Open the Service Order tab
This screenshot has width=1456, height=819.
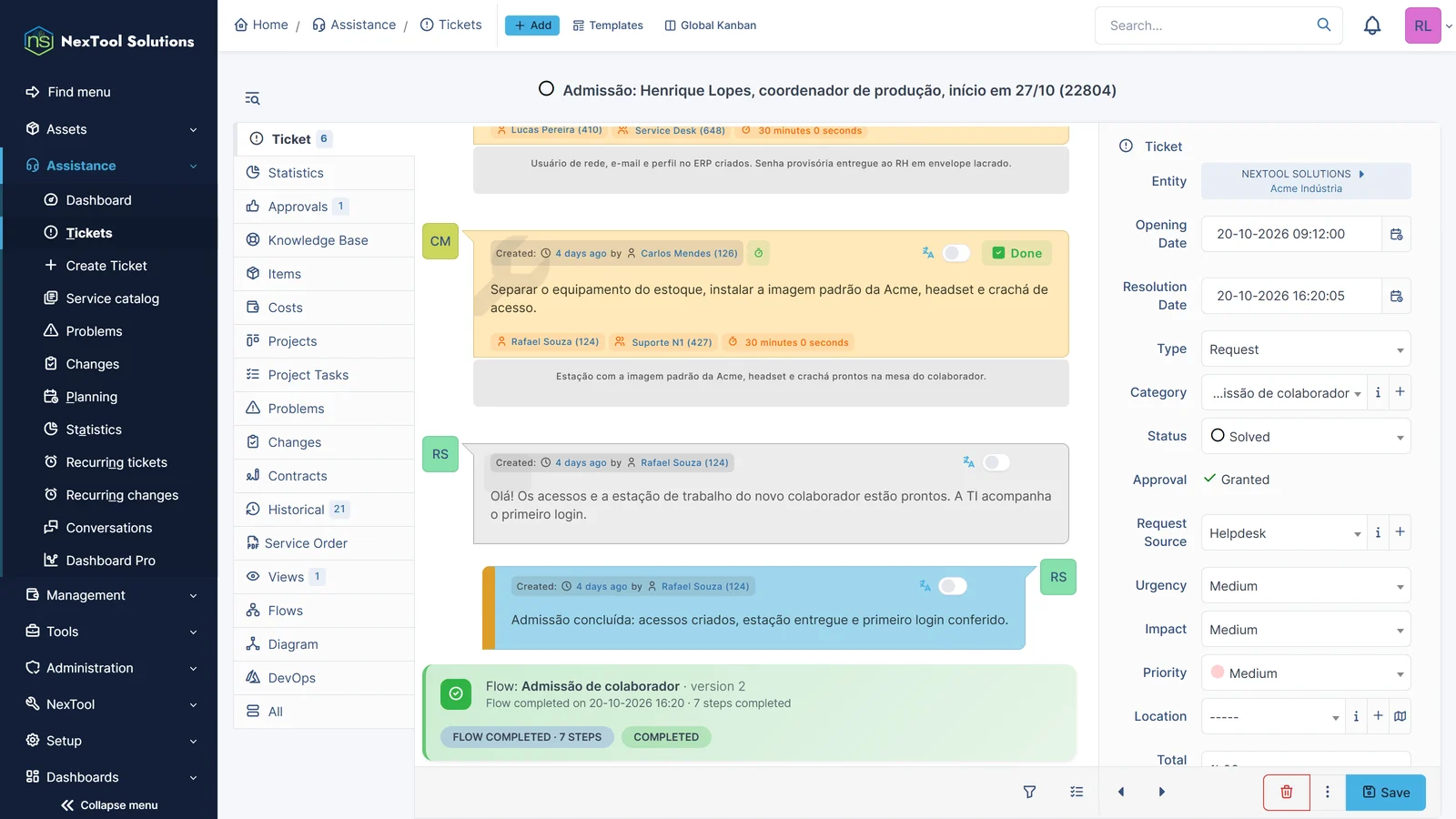[324, 543]
